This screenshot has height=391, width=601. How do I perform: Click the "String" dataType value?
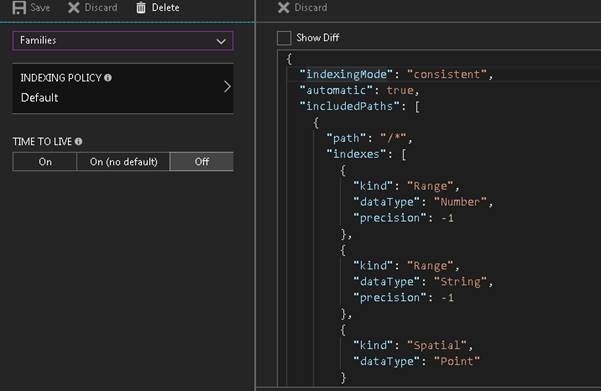click(460, 282)
